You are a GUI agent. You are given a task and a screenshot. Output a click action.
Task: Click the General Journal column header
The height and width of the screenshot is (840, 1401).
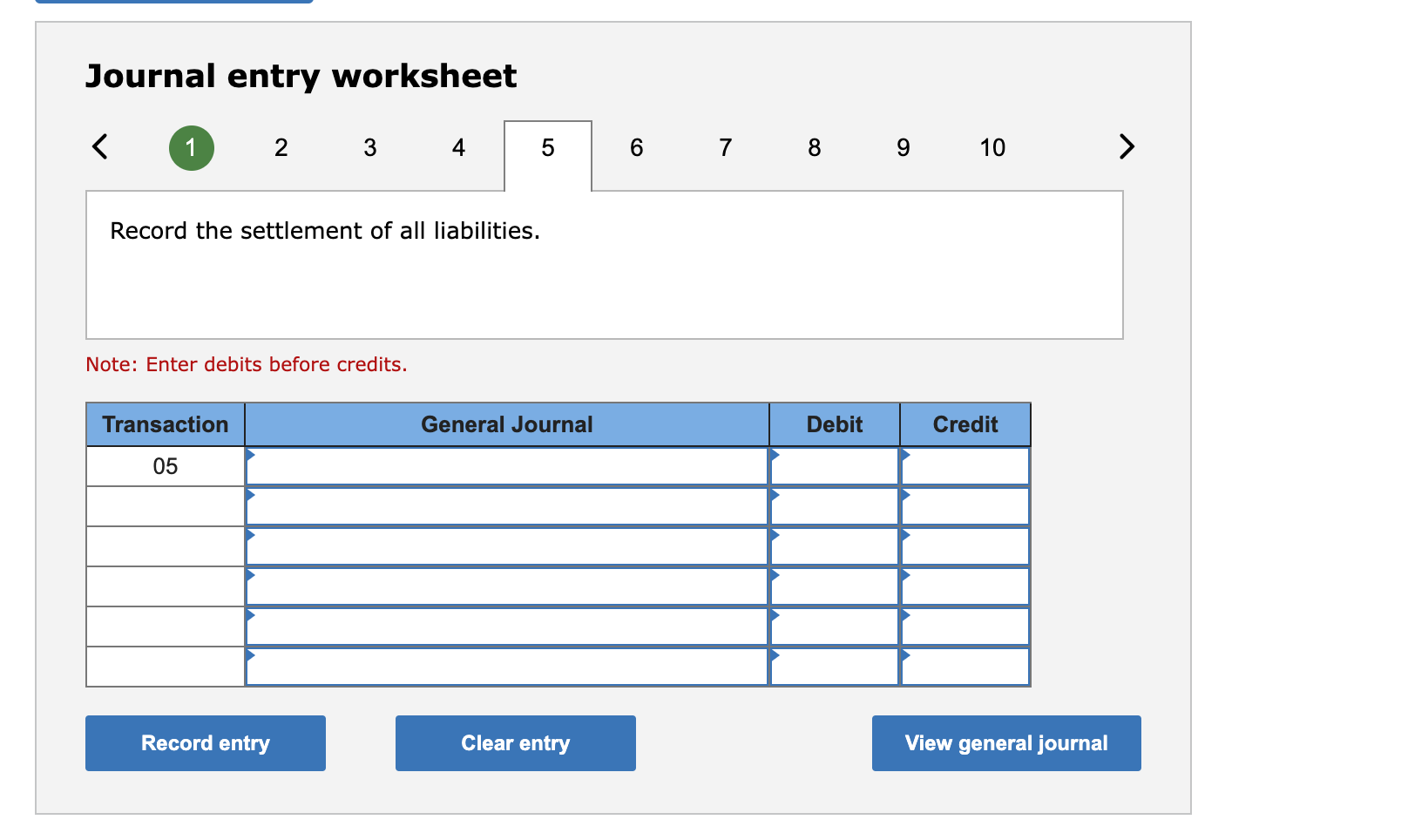coord(507,424)
